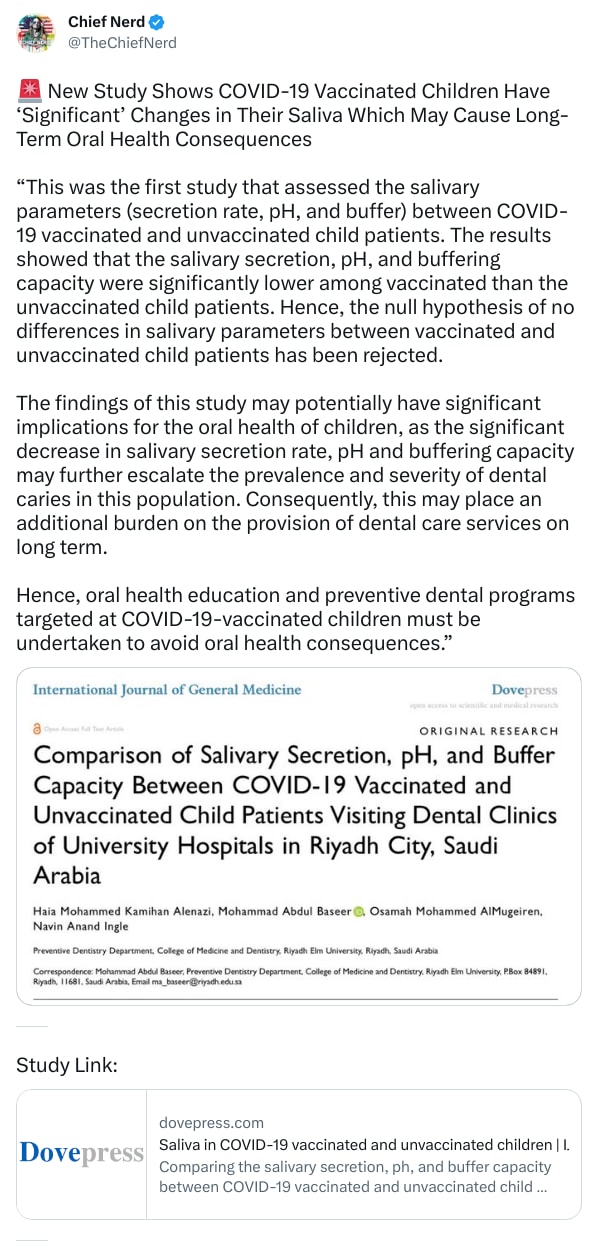Viewport: 598px width, 1253px height.
Task: Click the Chief Nerd display name
Action: tap(105, 22)
